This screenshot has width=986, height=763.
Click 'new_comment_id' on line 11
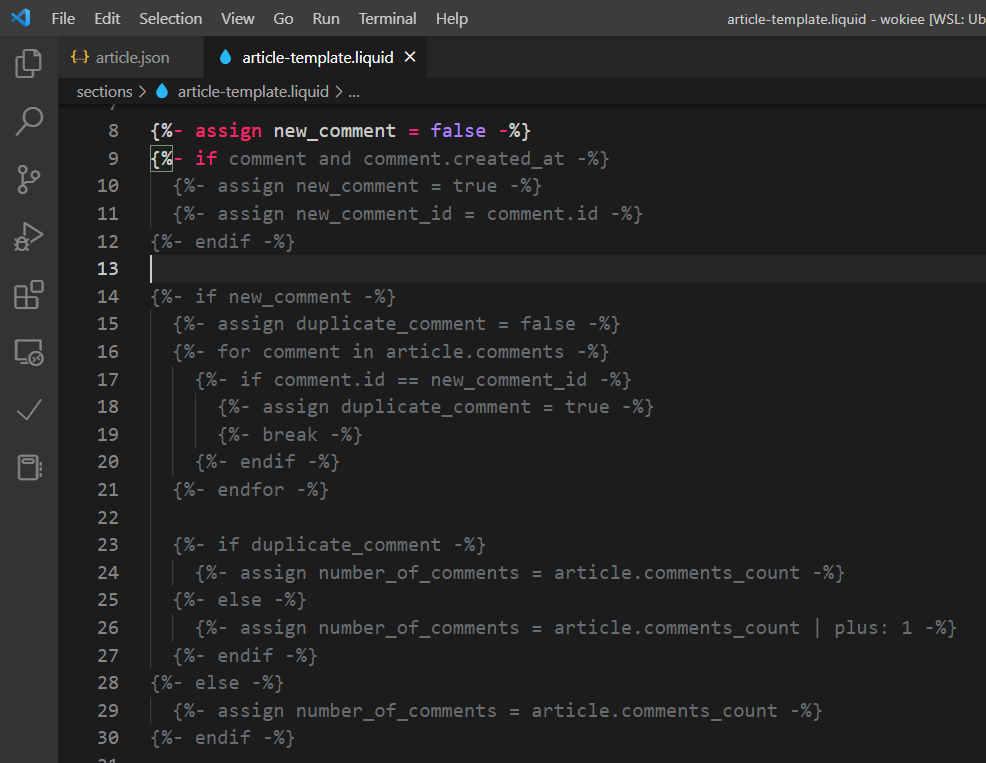[374, 214]
